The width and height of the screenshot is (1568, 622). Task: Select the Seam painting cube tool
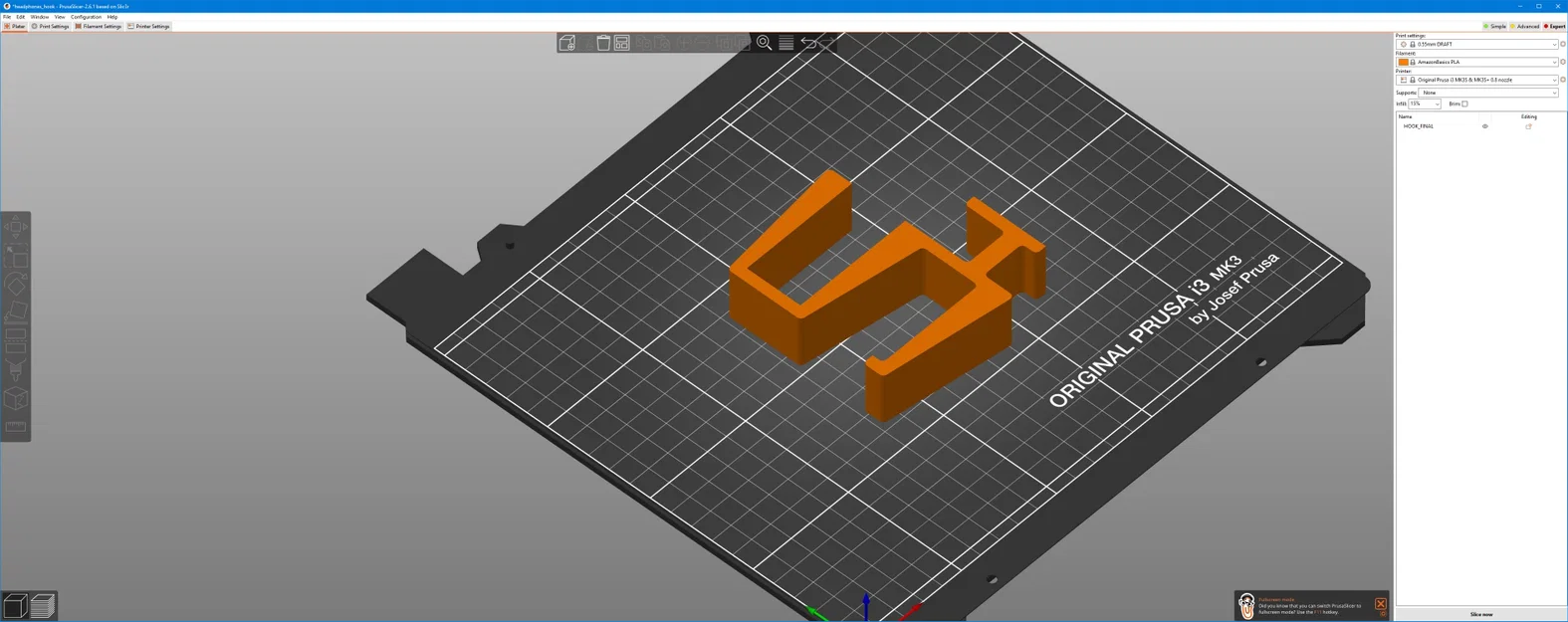coord(16,399)
